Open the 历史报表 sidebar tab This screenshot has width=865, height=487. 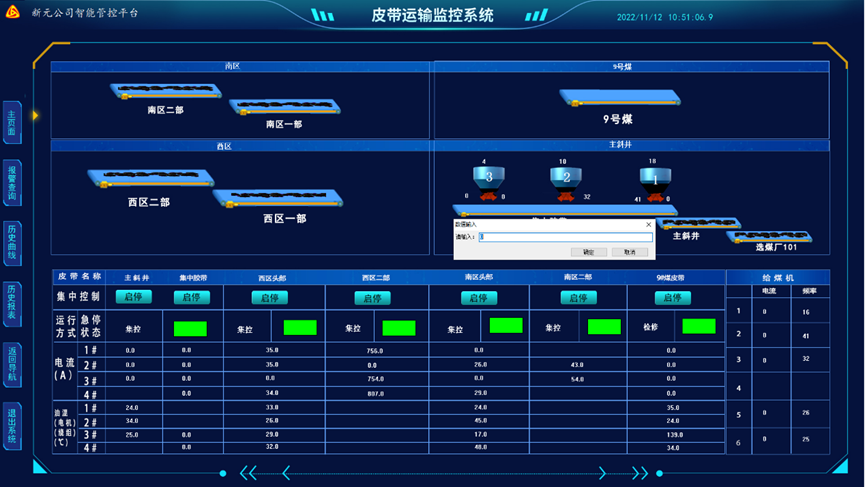(12, 303)
